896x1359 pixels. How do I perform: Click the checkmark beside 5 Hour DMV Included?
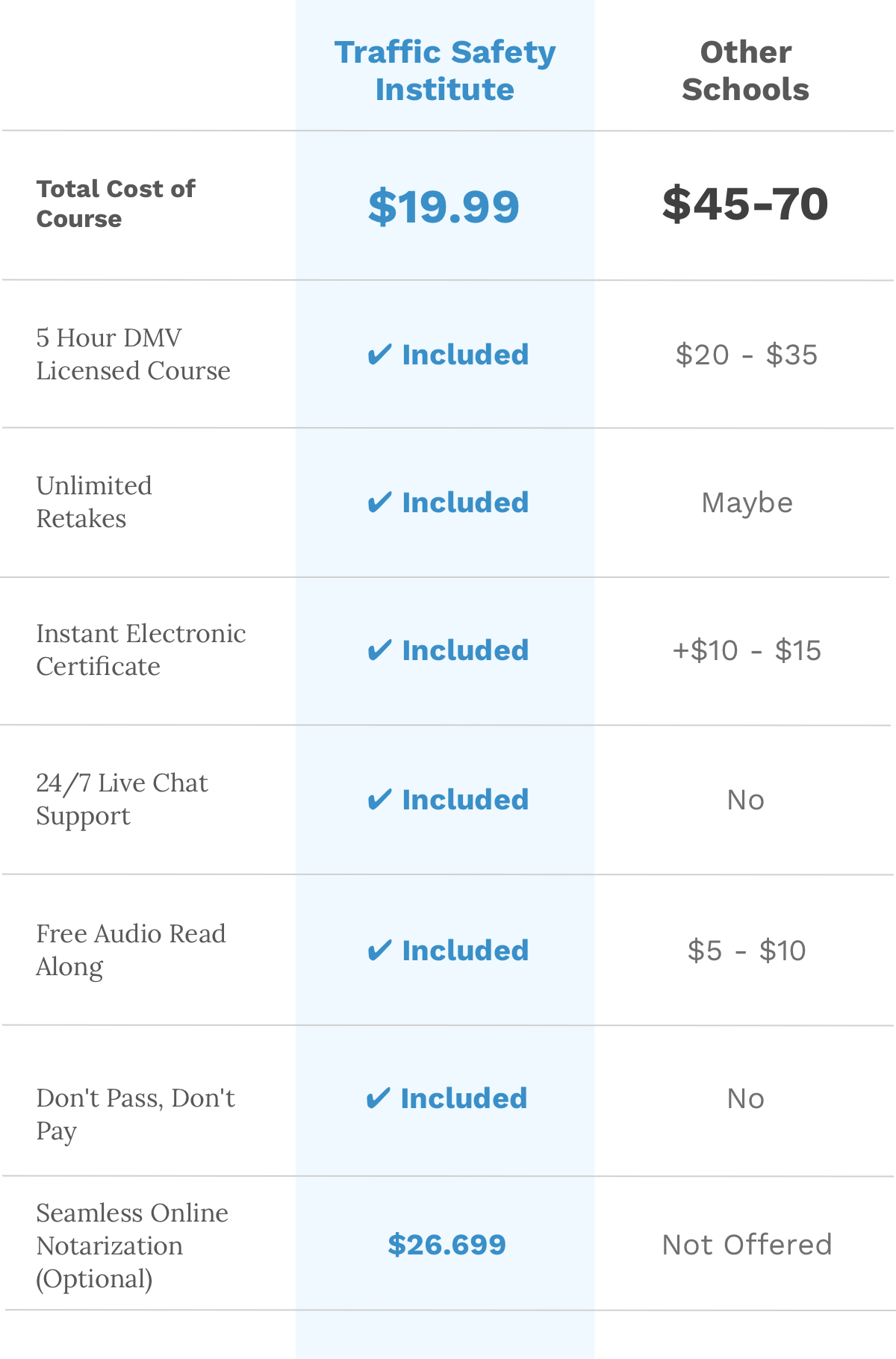(x=379, y=355)
